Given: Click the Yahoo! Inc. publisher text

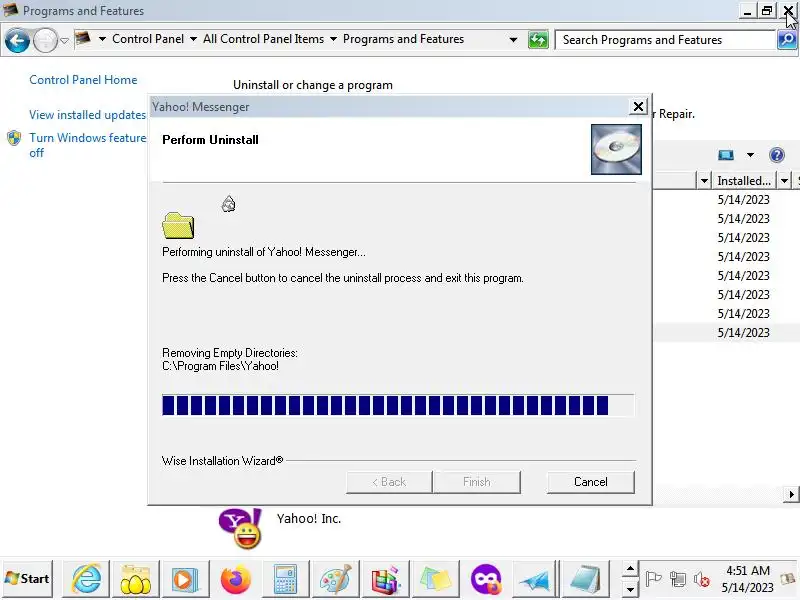Looking at the screenshot, I should (x=309, y=518).
